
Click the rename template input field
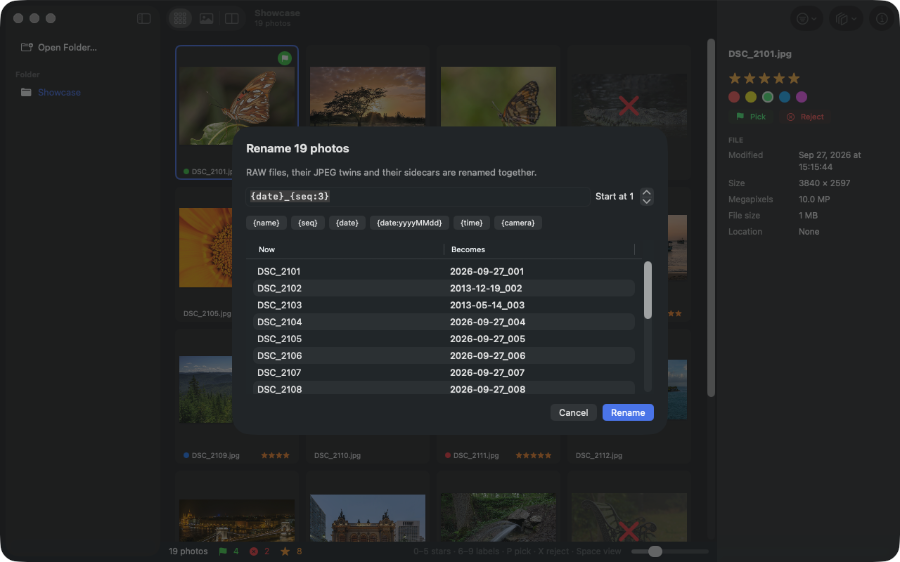pyautogui.click(x=418, y=196)
